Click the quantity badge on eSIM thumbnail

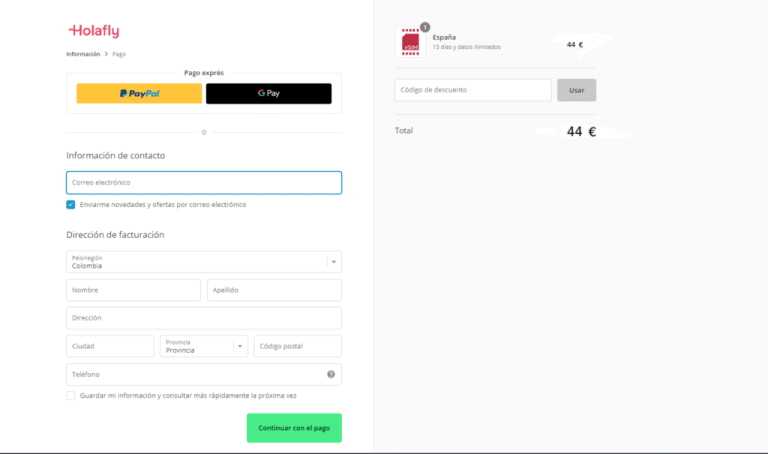tap(425, 27)
